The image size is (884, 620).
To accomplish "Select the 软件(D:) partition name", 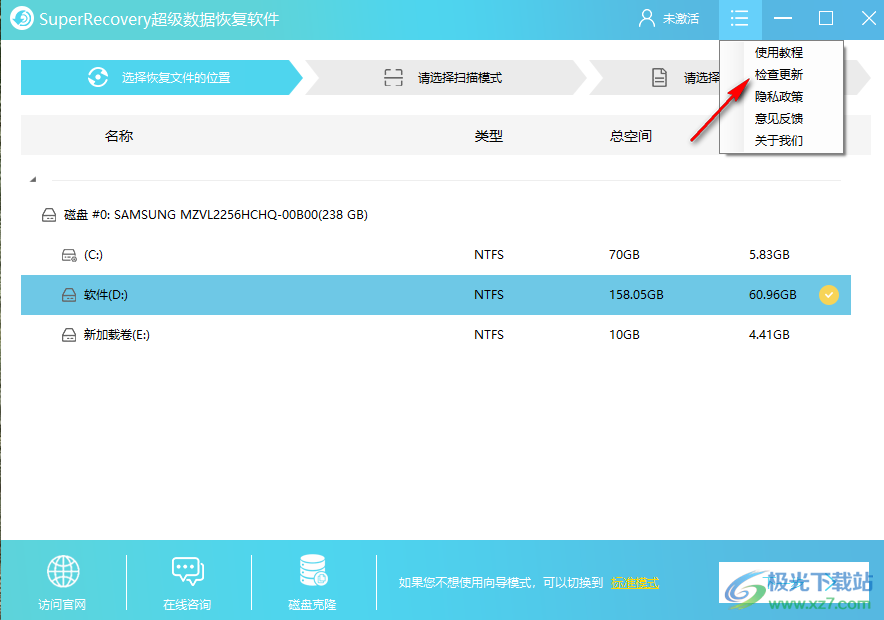I will tap(105, 295).
